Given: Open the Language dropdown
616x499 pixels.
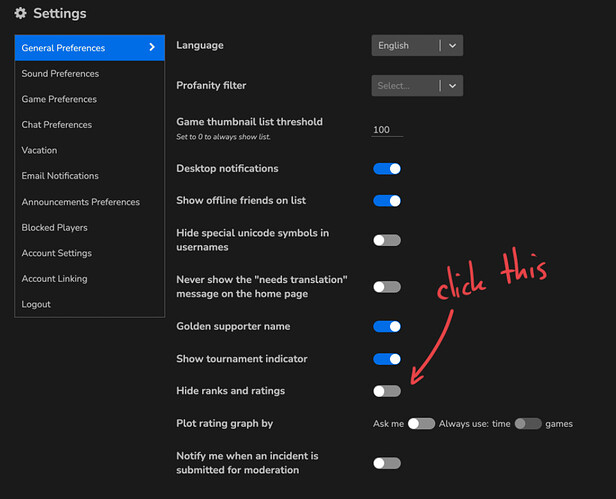Looking at the screenshot, I should pos(416,45).
